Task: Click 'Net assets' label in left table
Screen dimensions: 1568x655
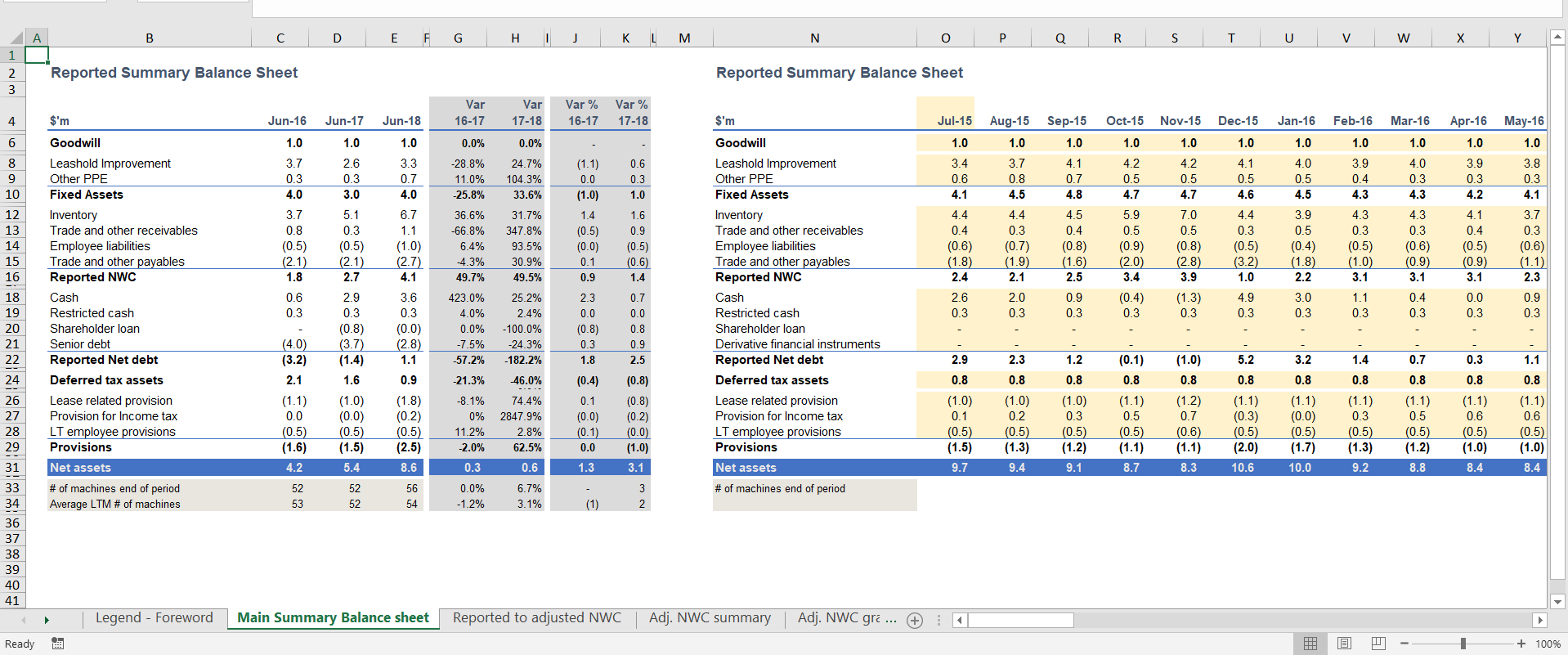Action: (80, 468)
